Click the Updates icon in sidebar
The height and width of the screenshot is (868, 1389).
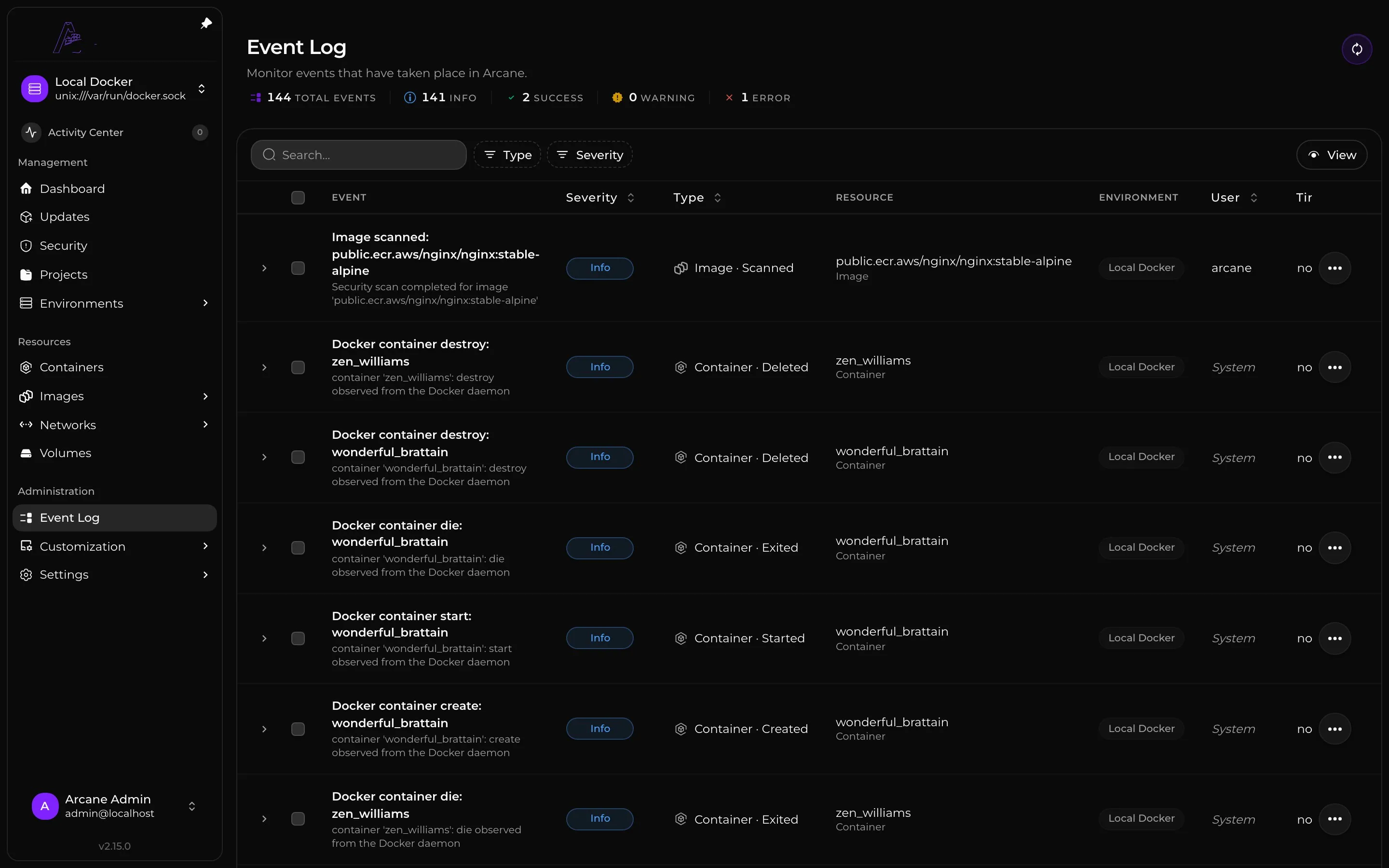pyautogui.click(x=26, y=217)
